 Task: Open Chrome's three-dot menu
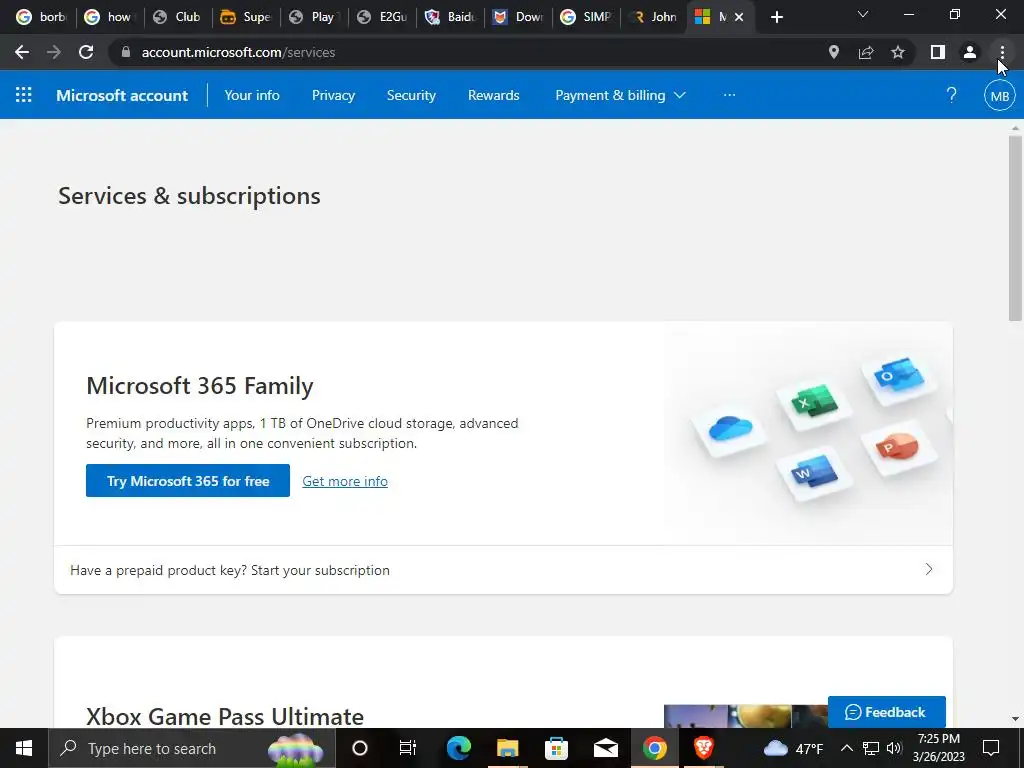coord(1002,52)
